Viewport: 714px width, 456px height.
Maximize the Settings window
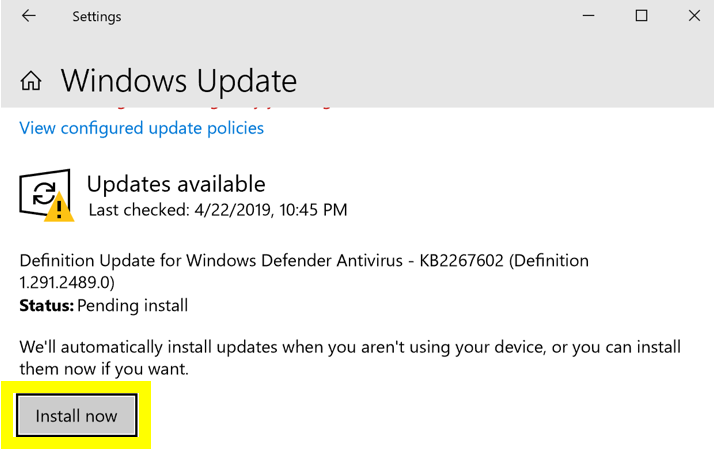tap(642, 16)
